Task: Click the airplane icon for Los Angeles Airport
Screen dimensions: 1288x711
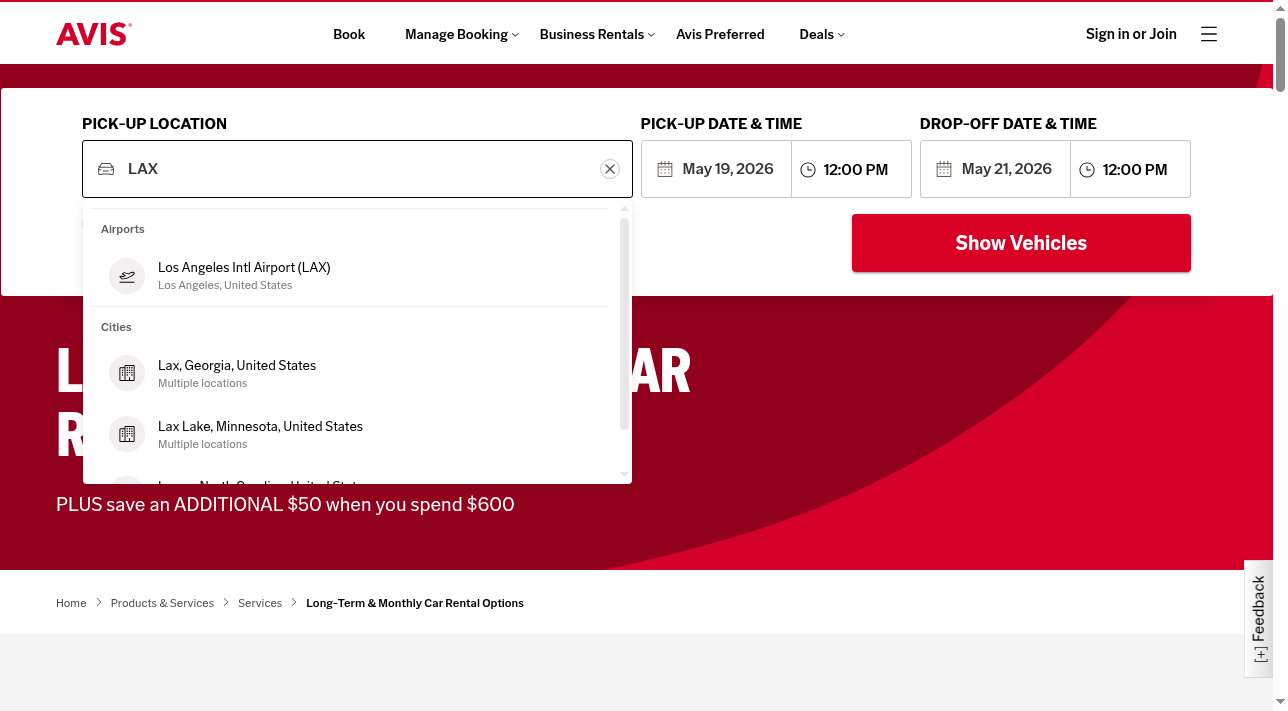Action: coord(127,276)
